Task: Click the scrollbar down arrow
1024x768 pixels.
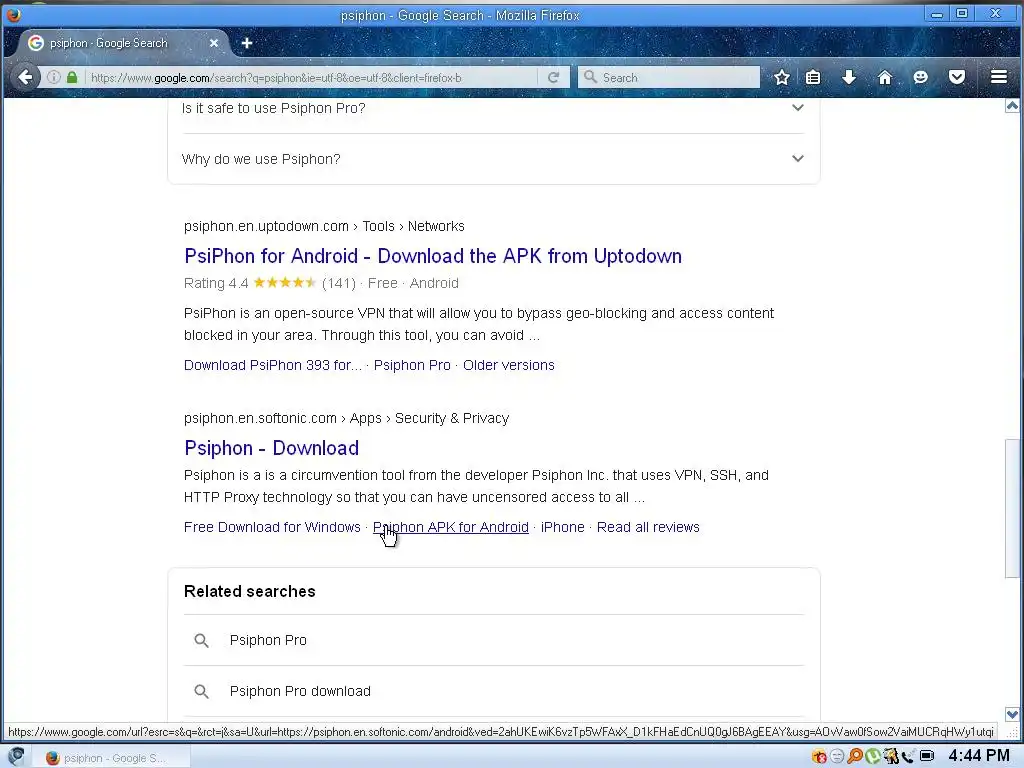Action: tap(1012, 714)
